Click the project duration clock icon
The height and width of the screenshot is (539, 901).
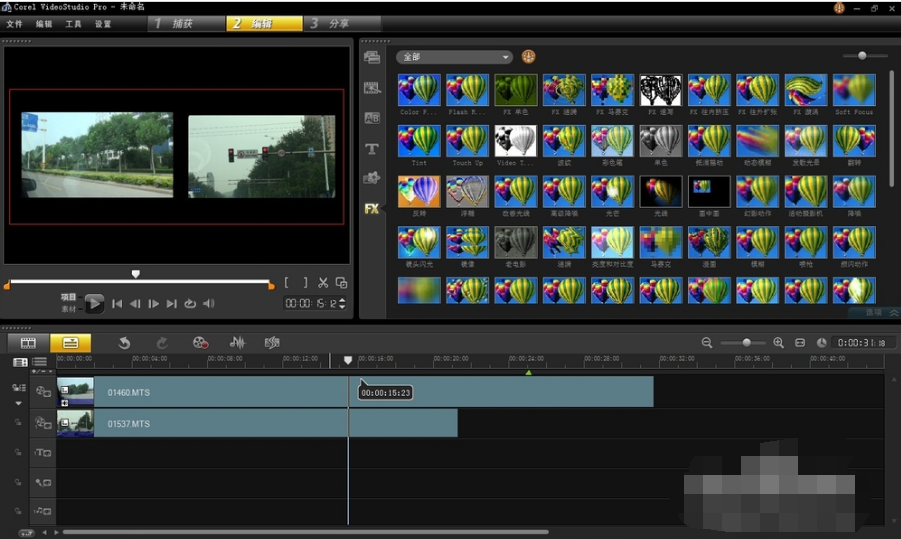point(822,343)
